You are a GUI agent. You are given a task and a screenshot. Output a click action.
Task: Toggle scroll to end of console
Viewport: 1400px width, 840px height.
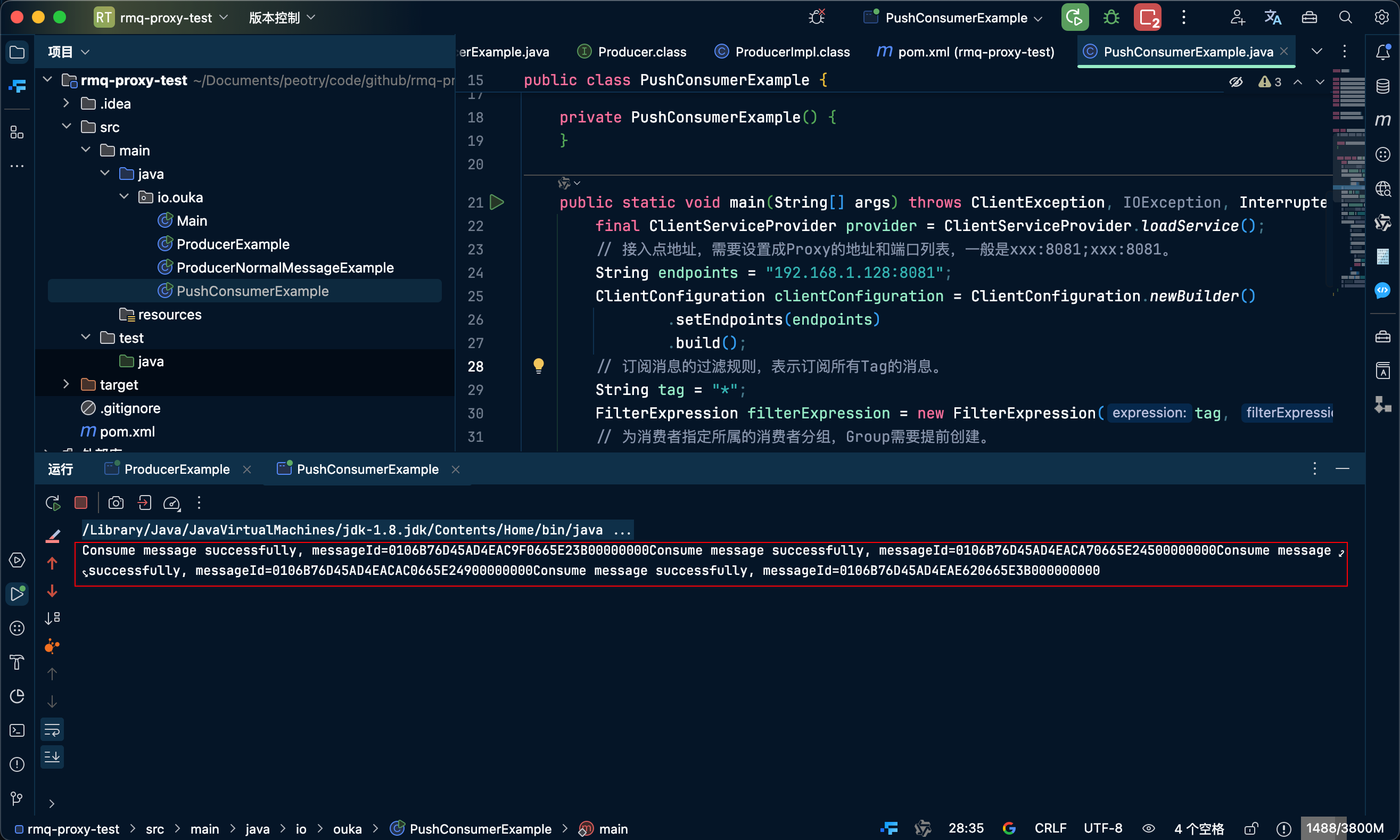tap(52, 757)
